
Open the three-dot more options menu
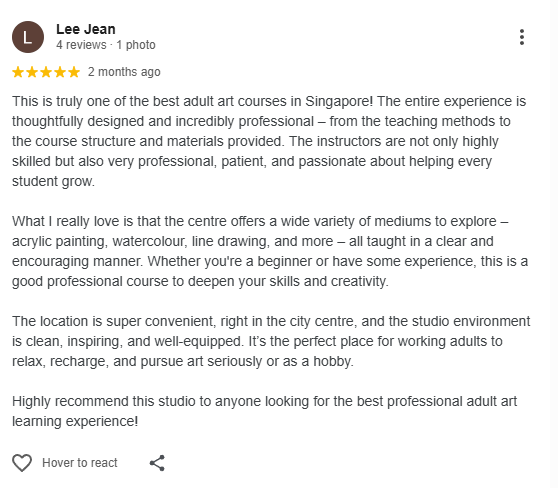(521, 37)
